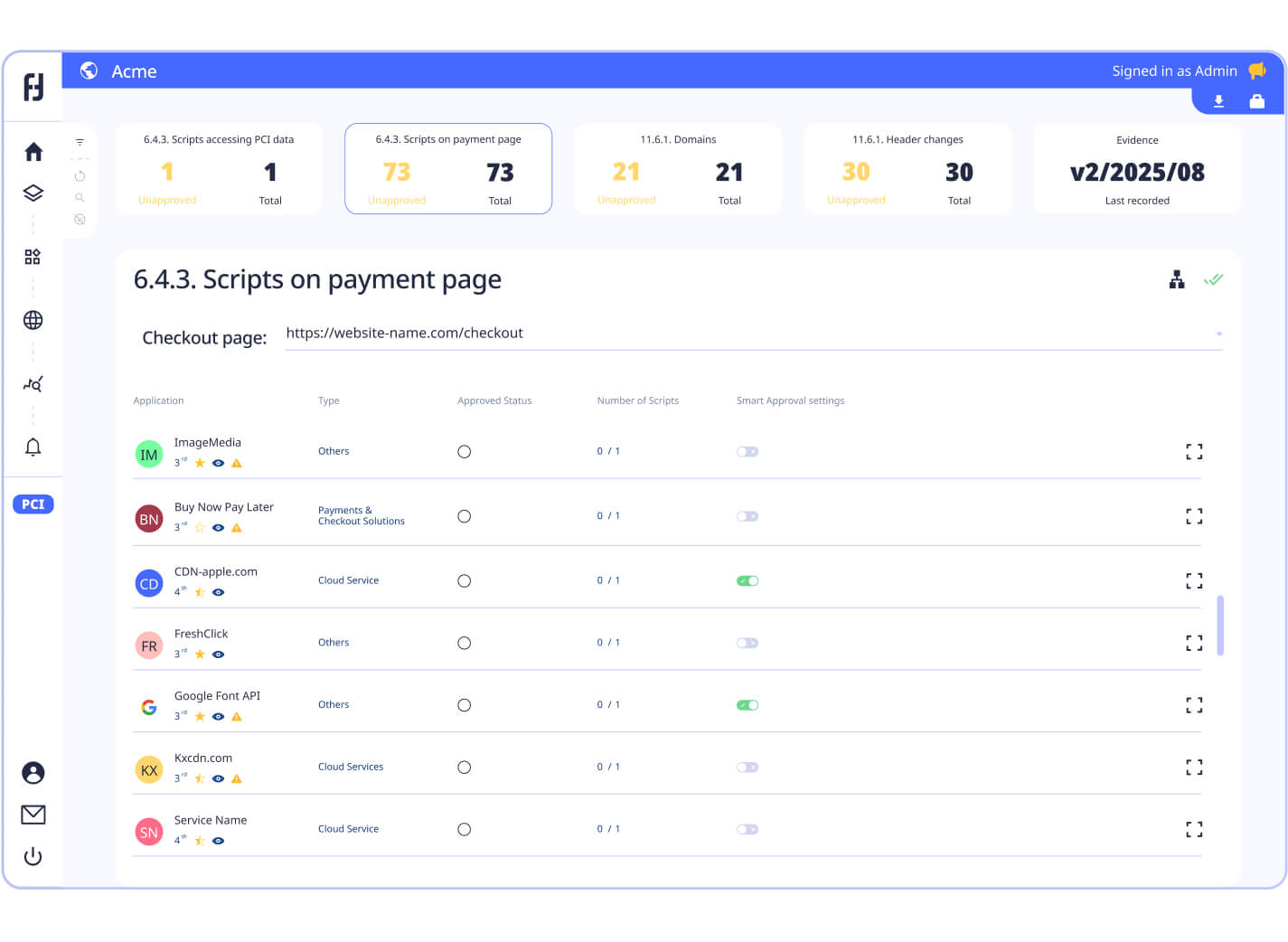Open the Evidence v2/2025/08 card
The height and width of the screenshot is (942, 1288).
(1137, 169)
